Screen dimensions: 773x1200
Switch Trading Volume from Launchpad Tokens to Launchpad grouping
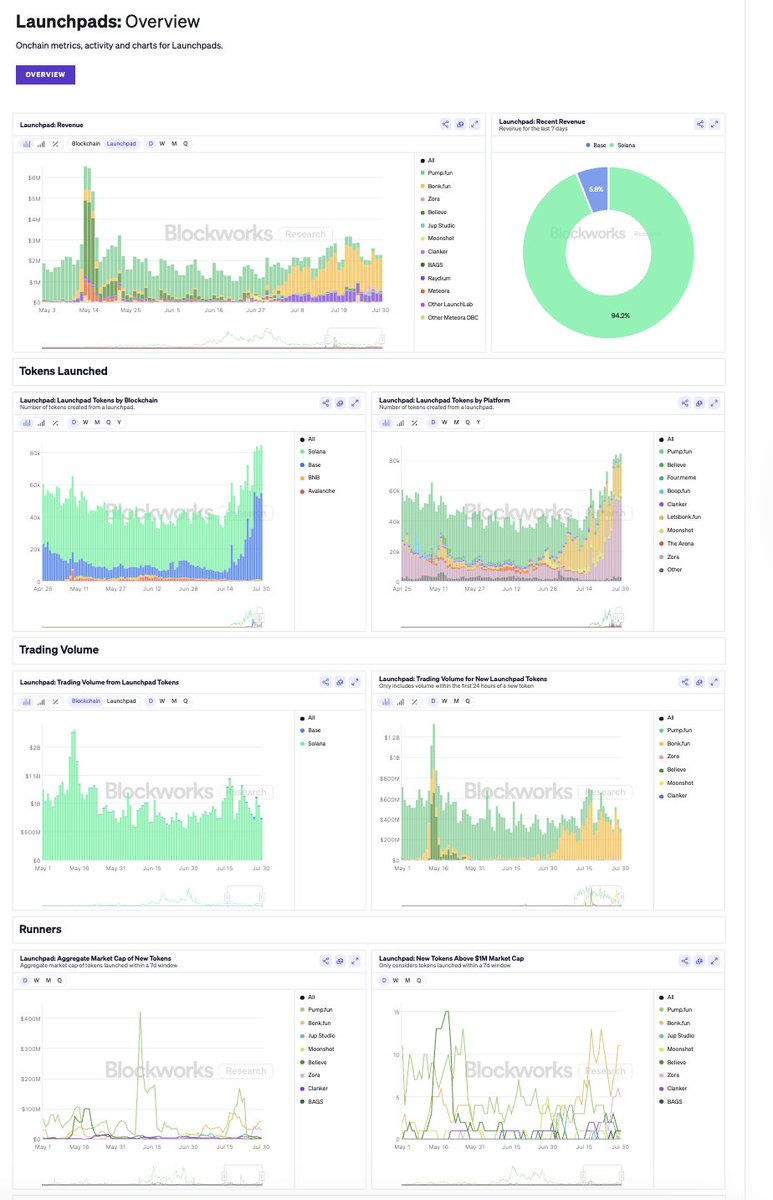[121, 701]
